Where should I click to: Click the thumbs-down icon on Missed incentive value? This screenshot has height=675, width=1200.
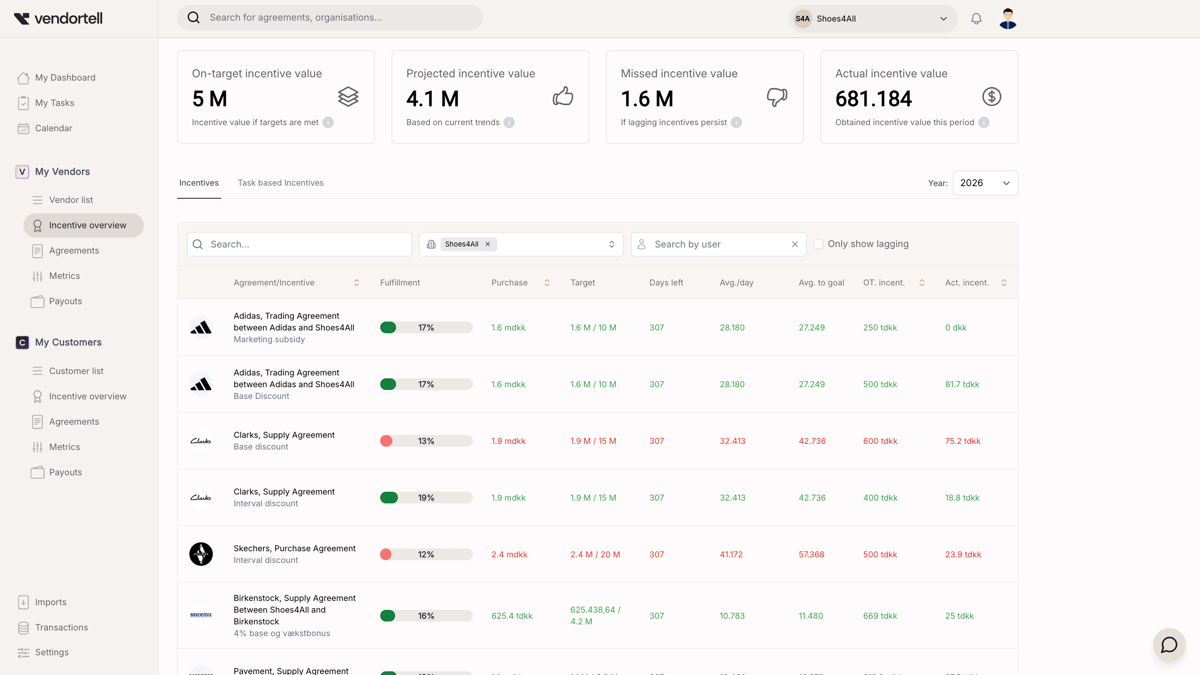pos(777,96)
